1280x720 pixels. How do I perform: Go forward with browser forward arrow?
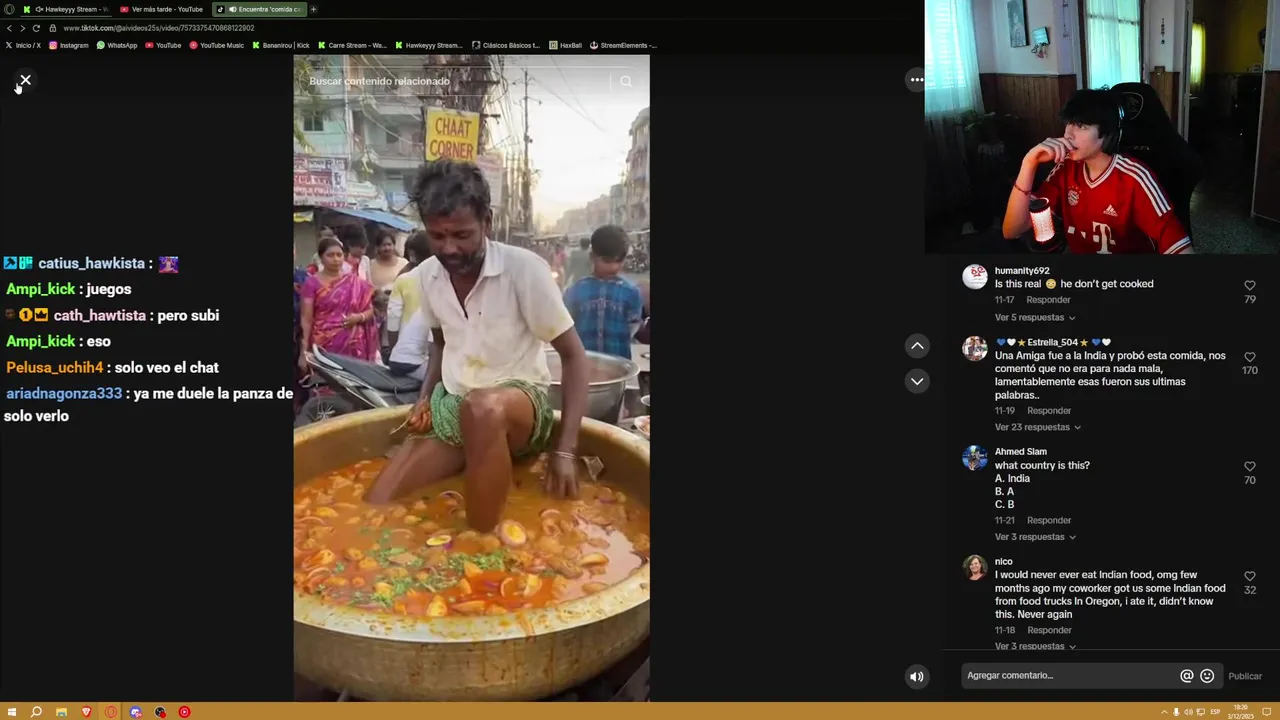22,28
